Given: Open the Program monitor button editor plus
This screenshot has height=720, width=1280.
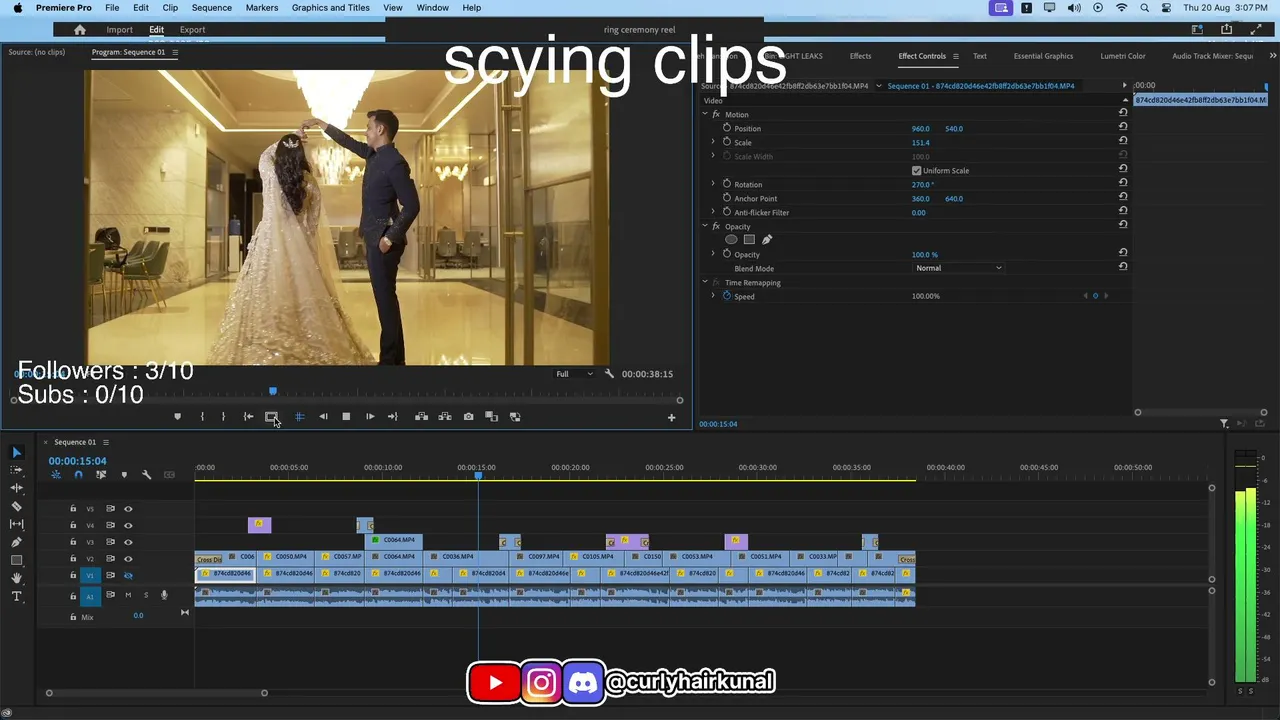Looking at the screenshot, I should click(671, 418).
